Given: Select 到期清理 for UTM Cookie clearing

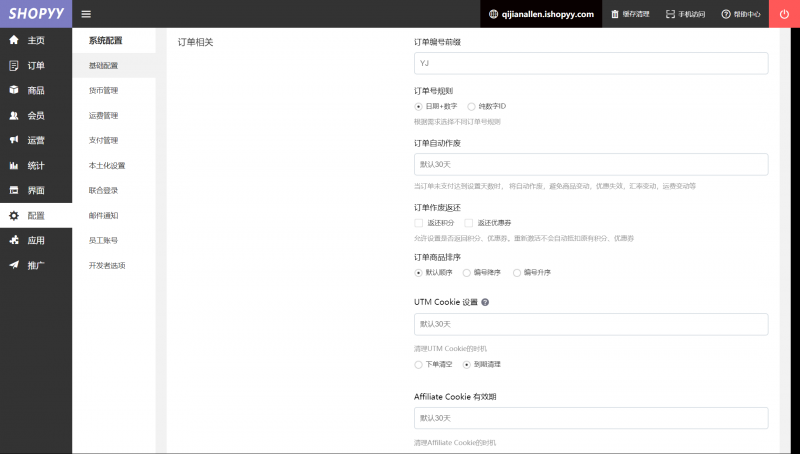Looking at the screenshot, I should click(466, 365).
